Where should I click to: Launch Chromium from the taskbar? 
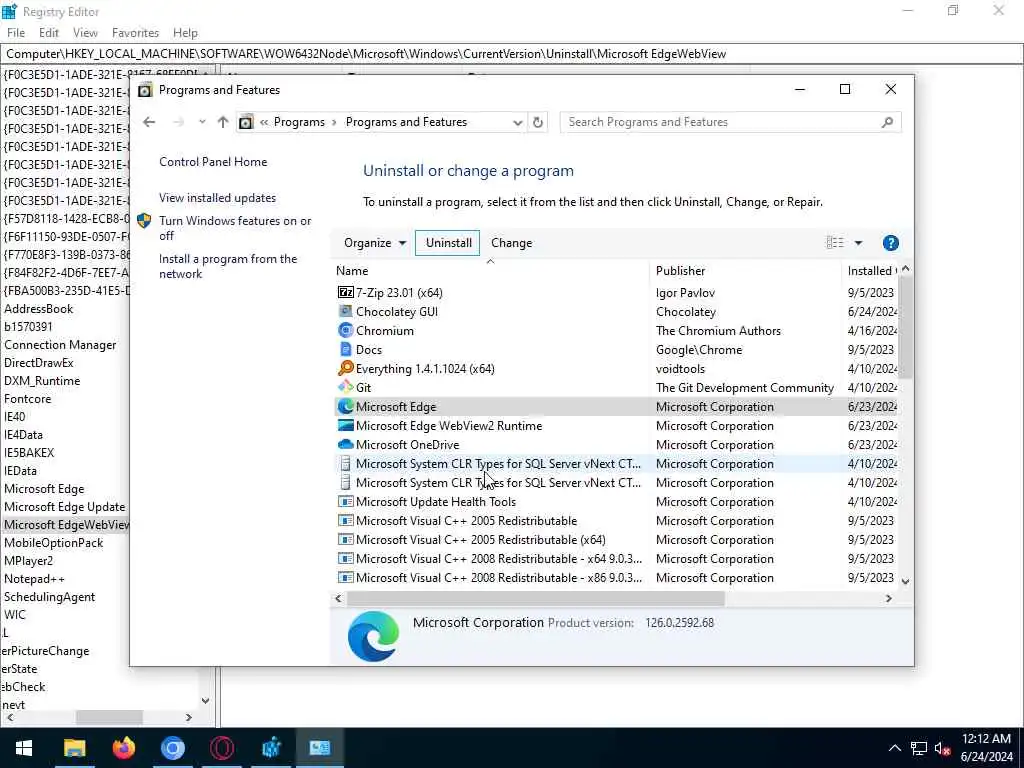(172, 748)
